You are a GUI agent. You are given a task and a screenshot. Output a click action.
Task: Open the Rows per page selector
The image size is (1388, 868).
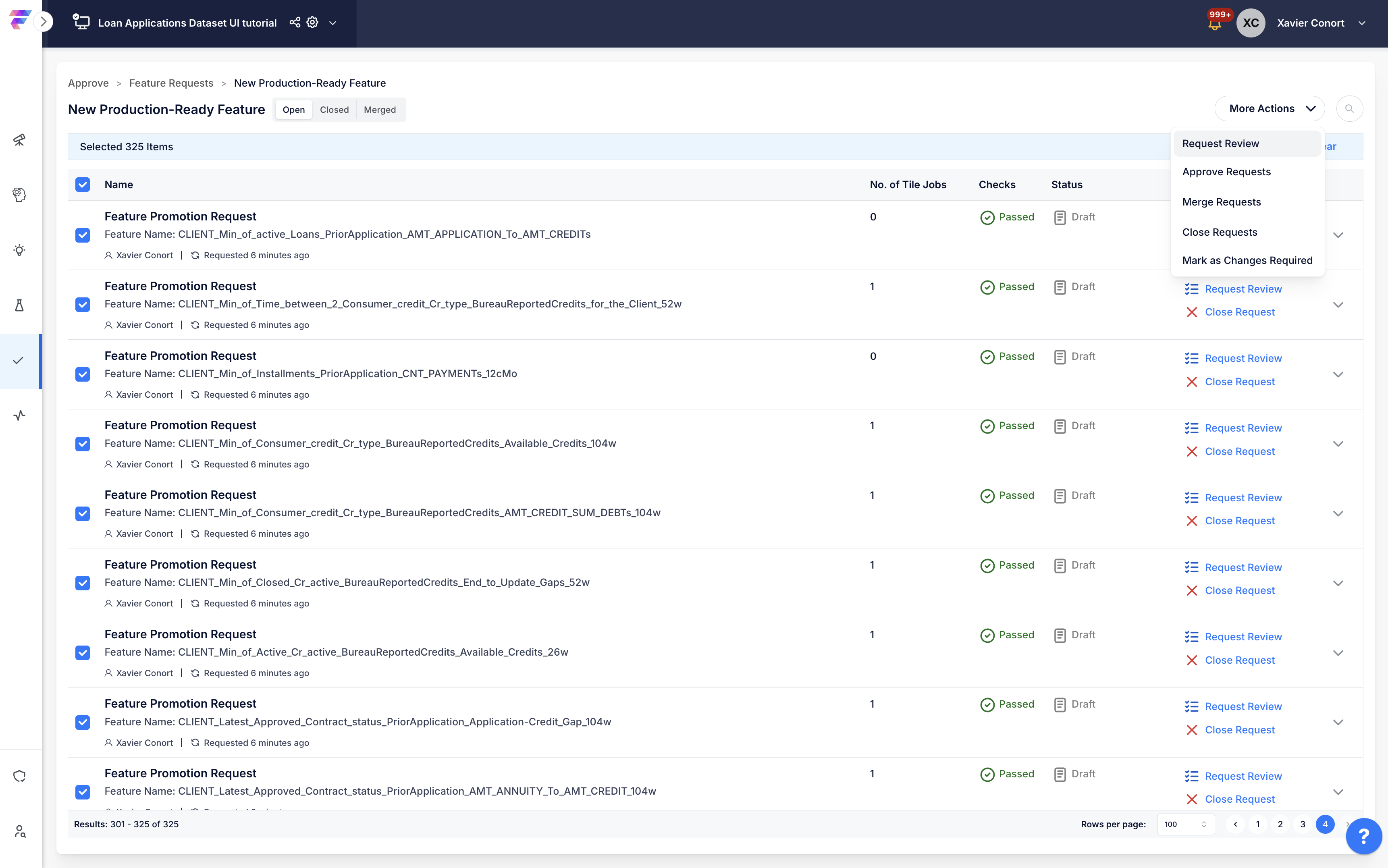click(1185, 824)
